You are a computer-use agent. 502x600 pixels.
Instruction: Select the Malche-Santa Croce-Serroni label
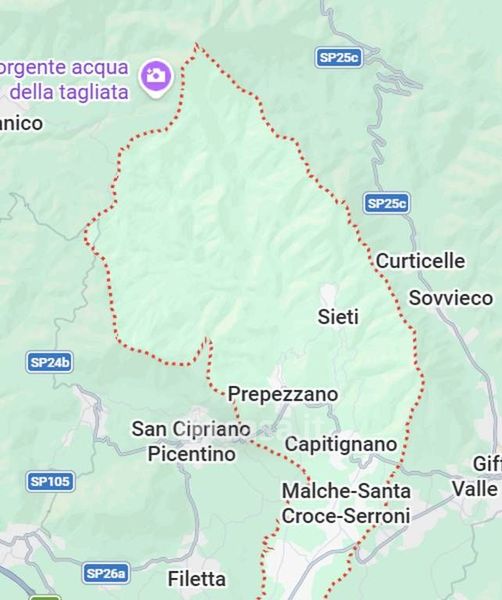346,503
